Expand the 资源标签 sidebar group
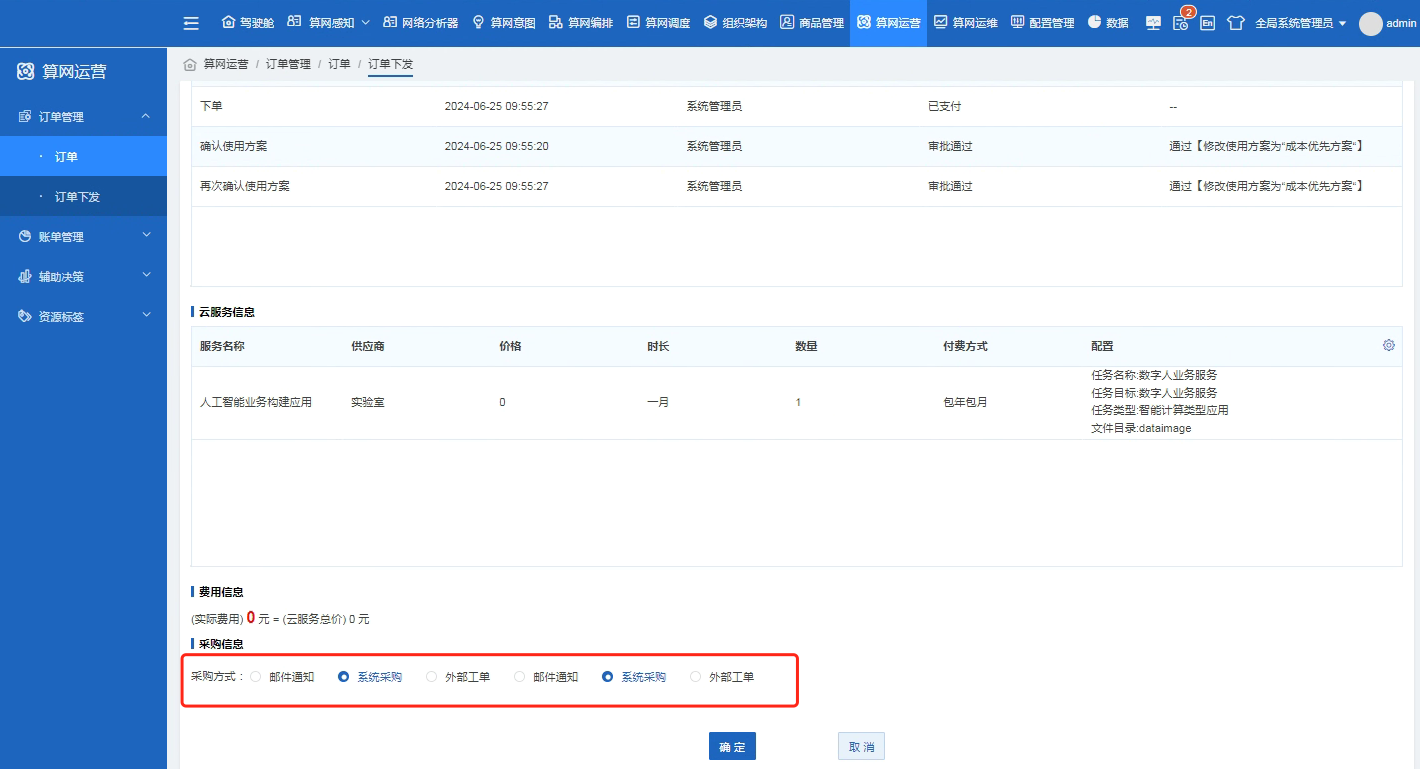The image size is (1420, 769). tap(83, 317)
